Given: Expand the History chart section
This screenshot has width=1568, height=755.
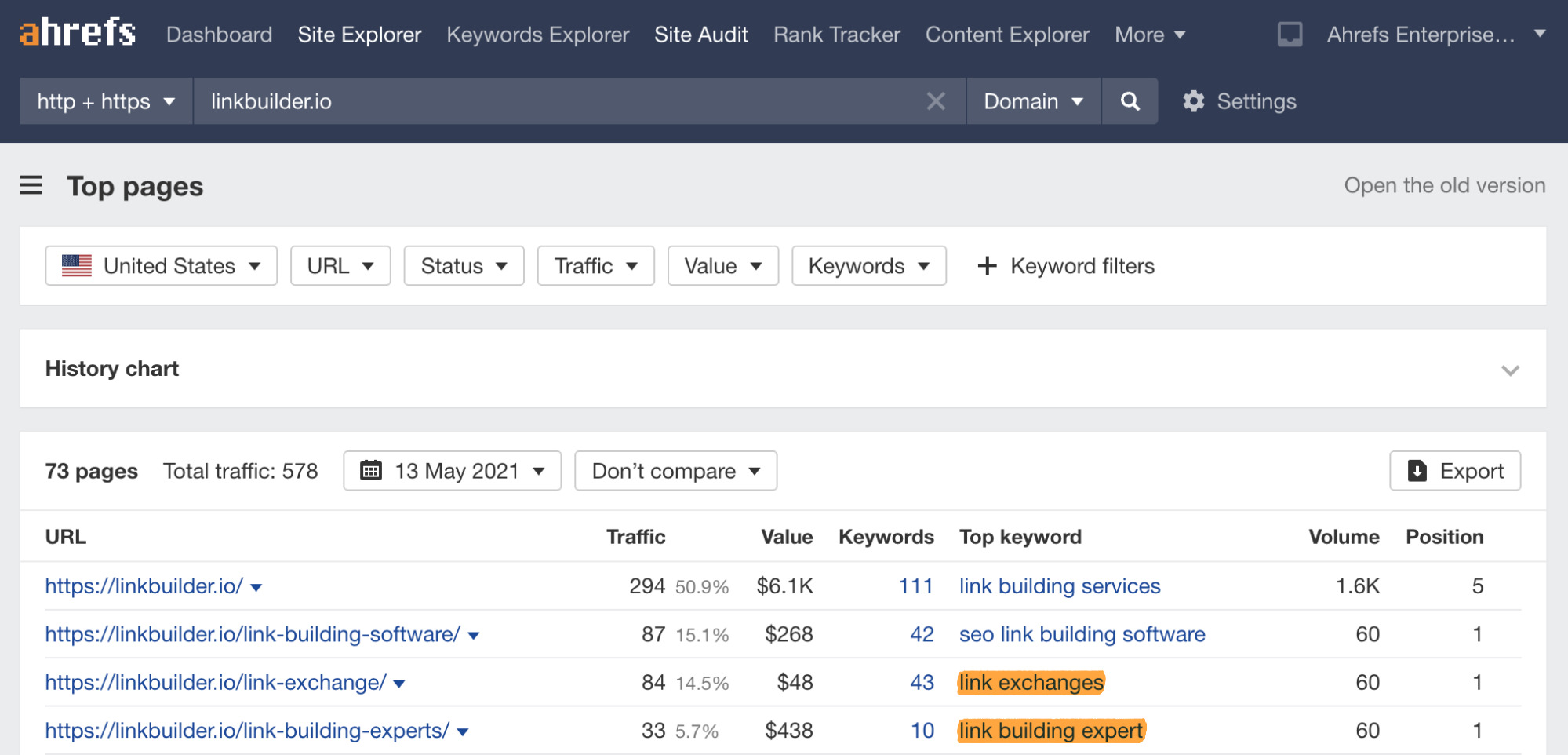Looking at the screenshot, I should 1509,370.
